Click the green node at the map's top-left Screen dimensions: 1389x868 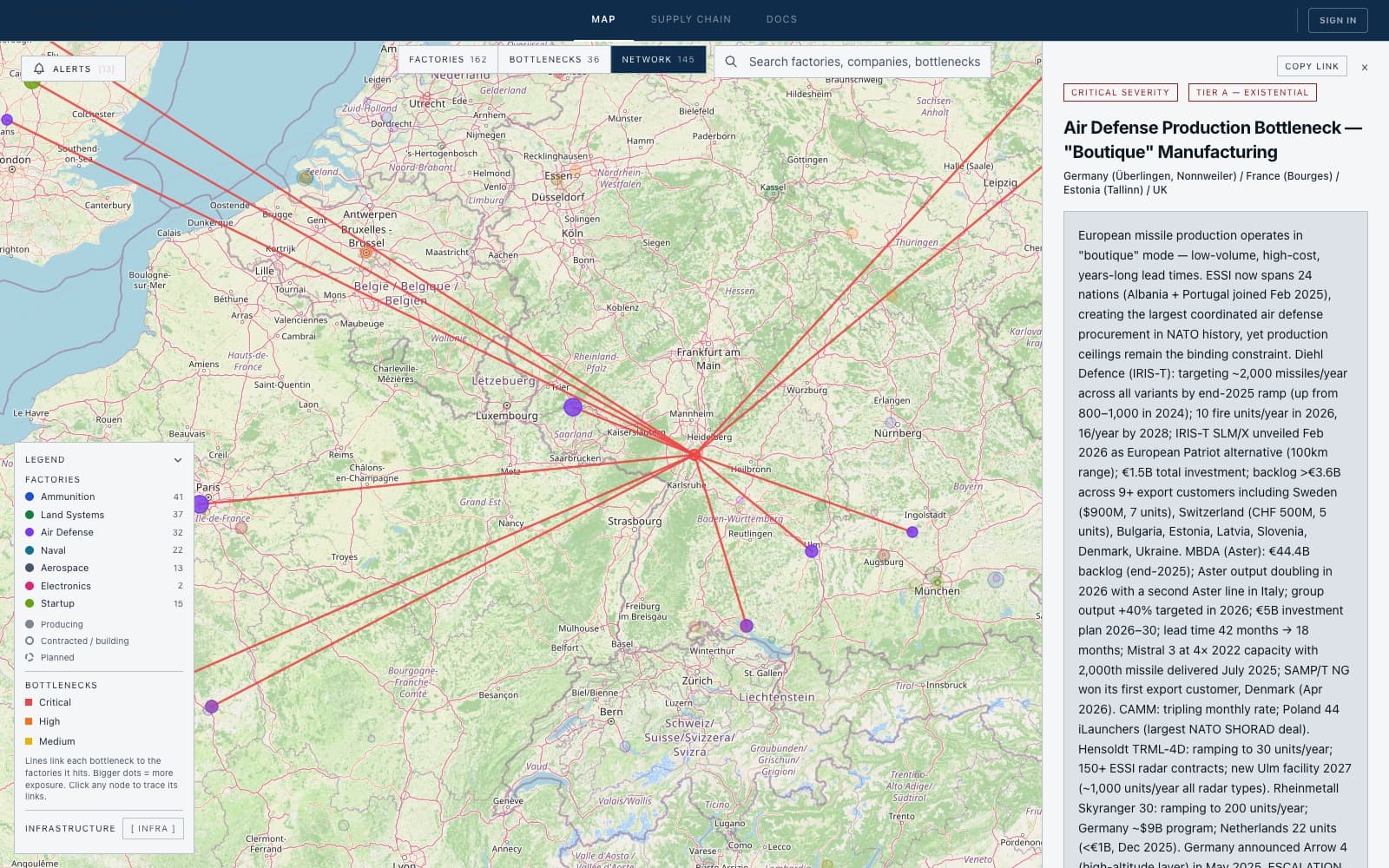[x=32, y=82]
